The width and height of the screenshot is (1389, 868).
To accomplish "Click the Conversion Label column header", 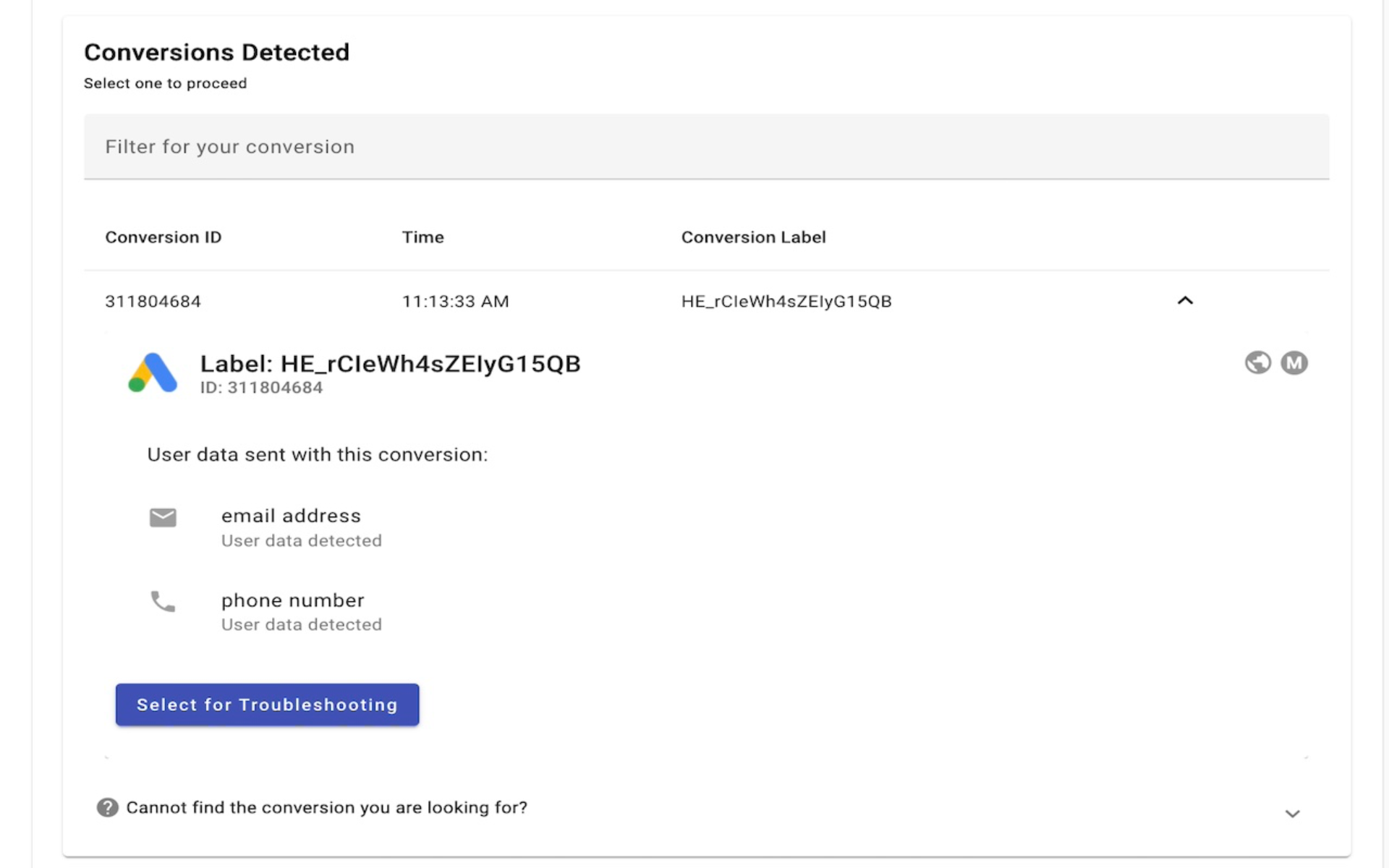I will (x=754, y=237).
